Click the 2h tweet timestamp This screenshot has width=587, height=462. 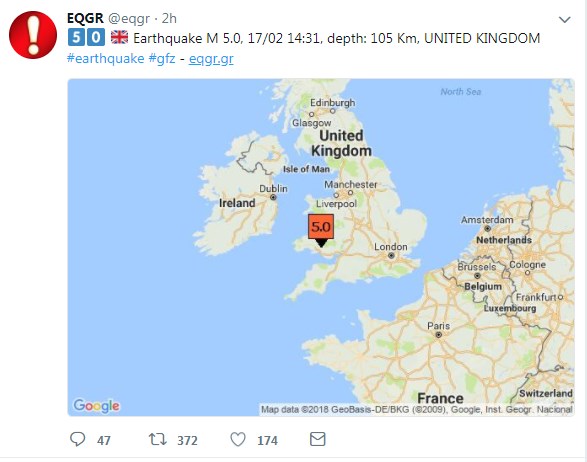point(169,18)
